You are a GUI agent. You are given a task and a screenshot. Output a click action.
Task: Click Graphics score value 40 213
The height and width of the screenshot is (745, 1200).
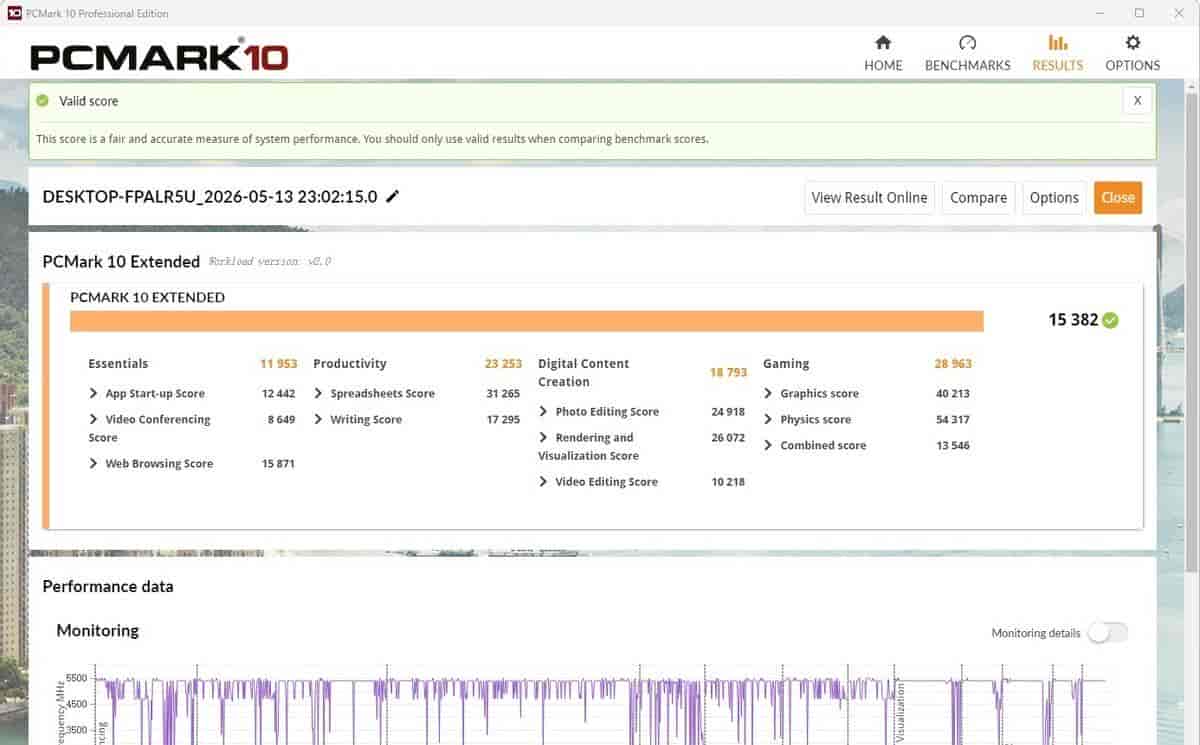[x=953, y=394]
